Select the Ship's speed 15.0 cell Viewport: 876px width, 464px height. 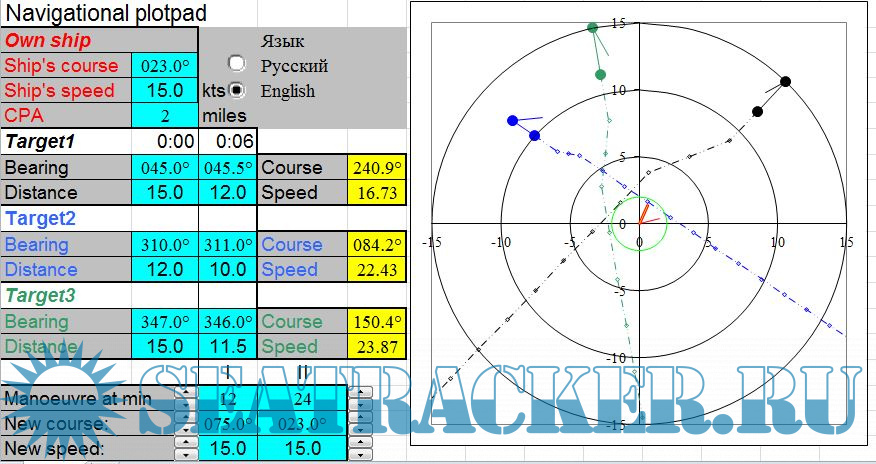165,90
